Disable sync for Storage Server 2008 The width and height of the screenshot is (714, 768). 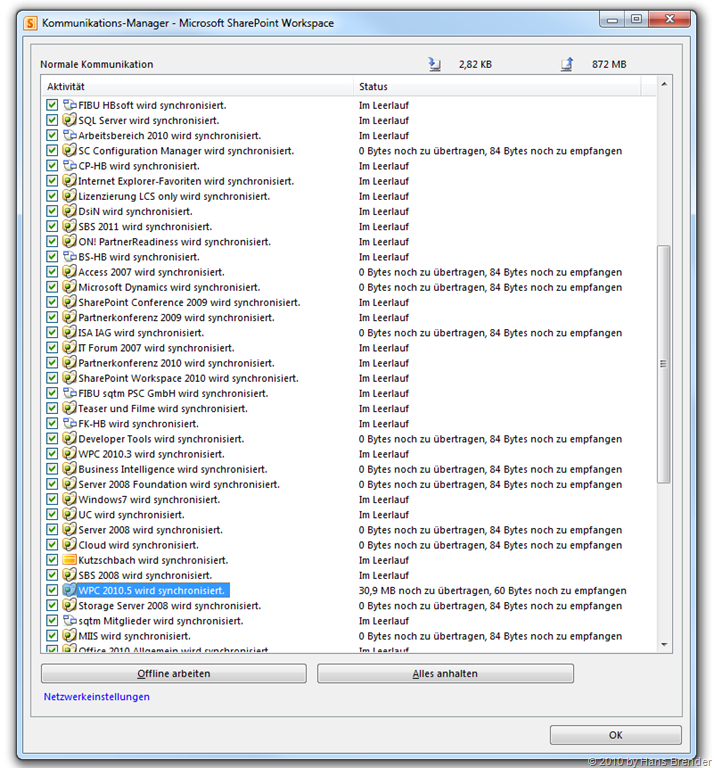tap(52, 605)
